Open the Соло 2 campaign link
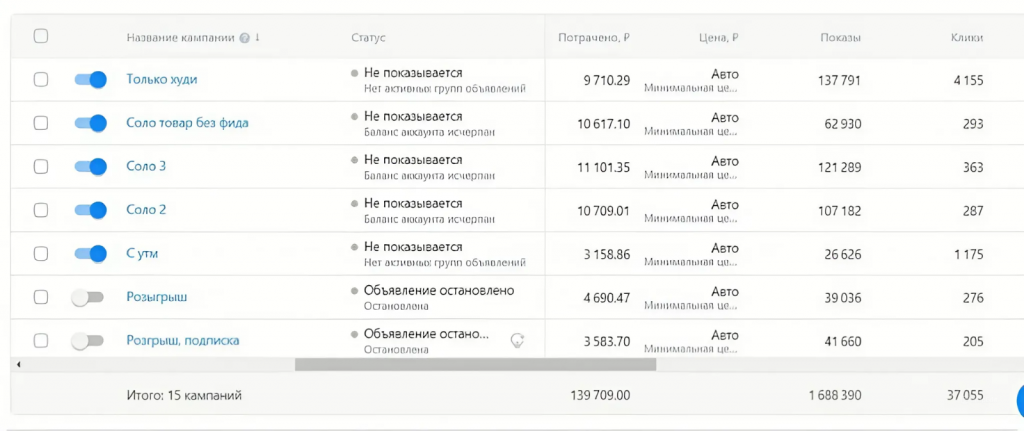 point(146,210)
